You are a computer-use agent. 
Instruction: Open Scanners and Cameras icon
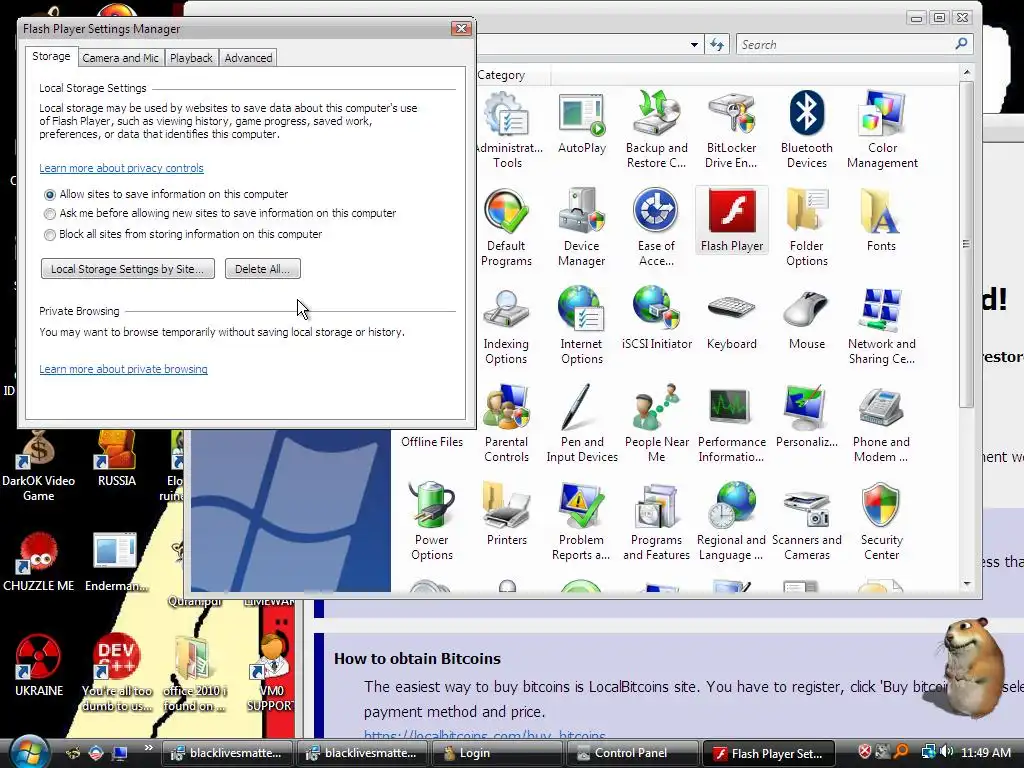click(807, 521)
